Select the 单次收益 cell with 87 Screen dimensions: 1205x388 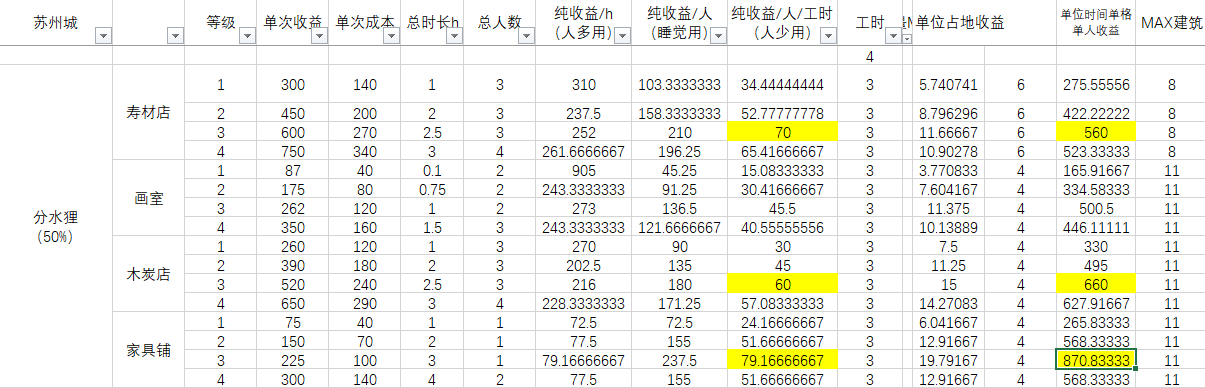click(292, 170)
